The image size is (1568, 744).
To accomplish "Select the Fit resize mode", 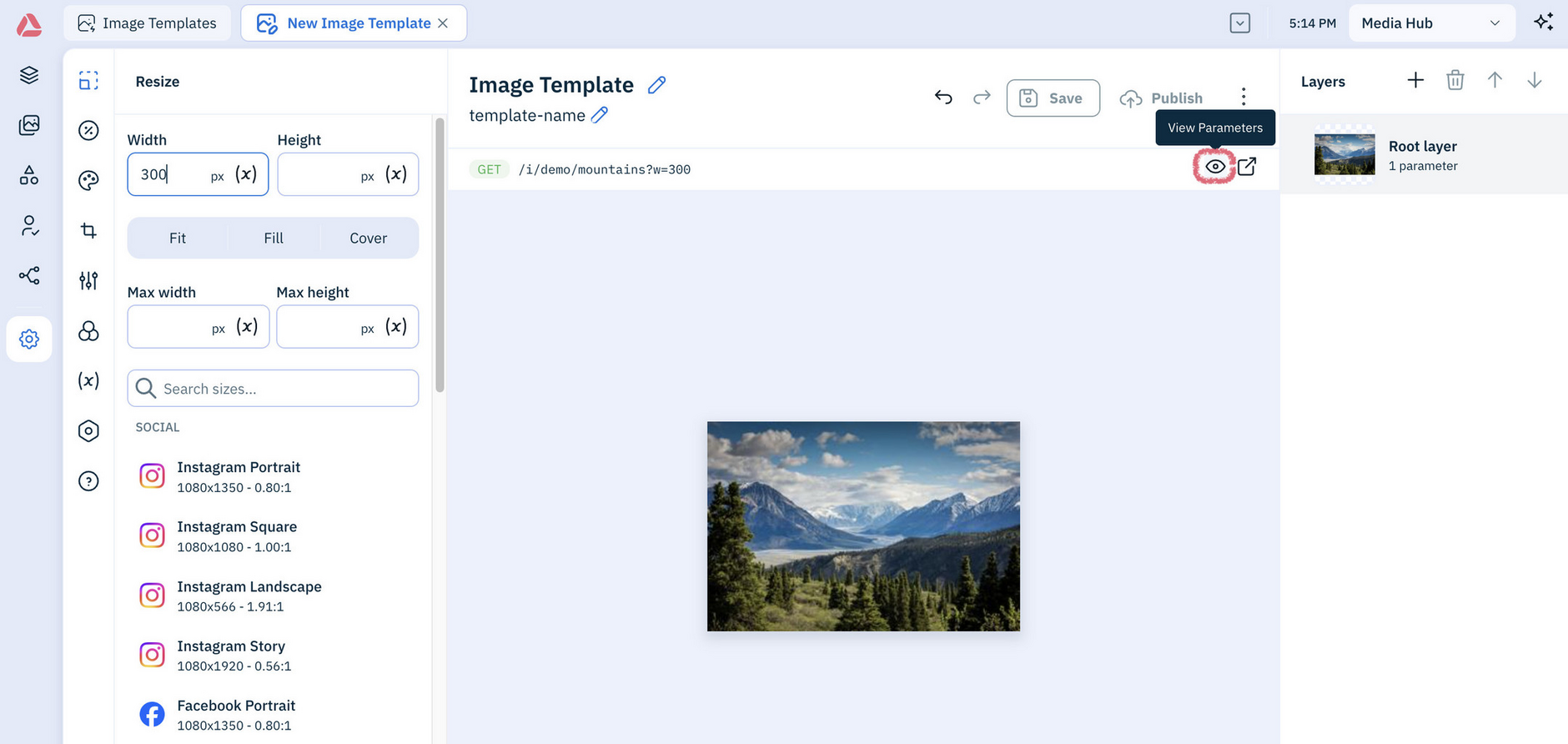I will coord(178,239).
